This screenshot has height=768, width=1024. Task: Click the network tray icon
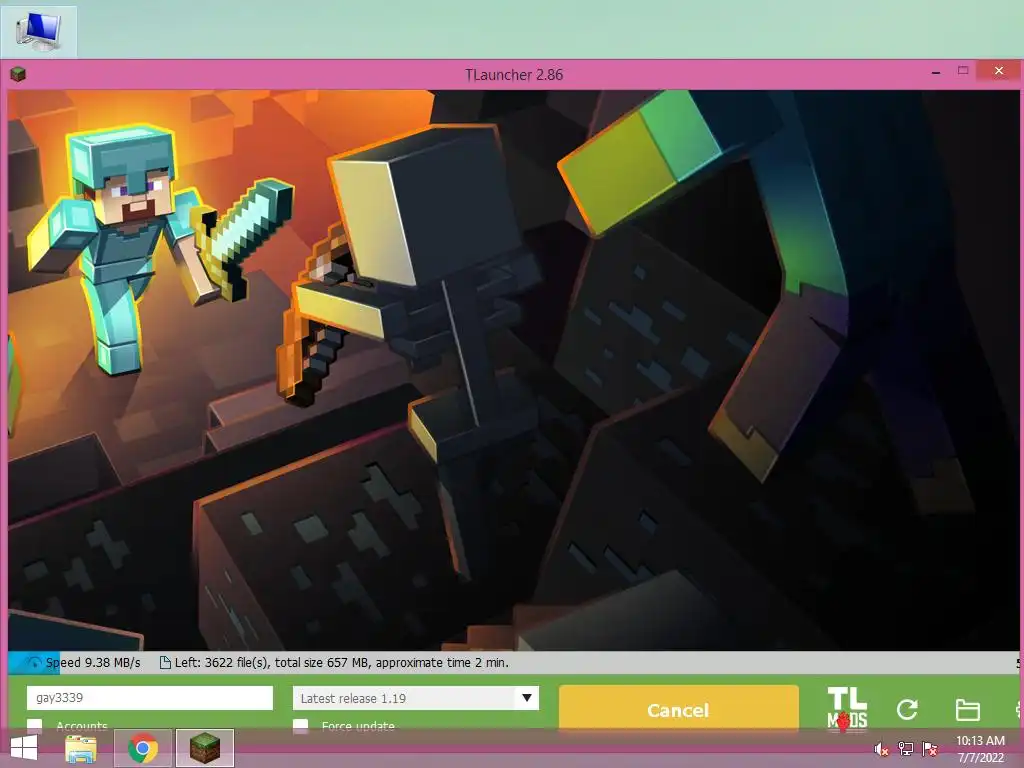pyautogui.click(x=905, y=749)
